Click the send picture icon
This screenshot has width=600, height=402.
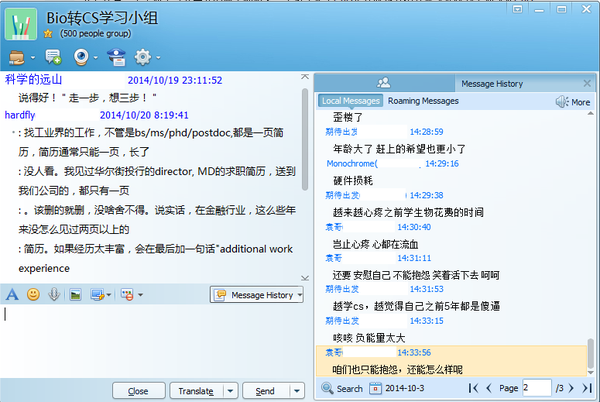(75, 294)
